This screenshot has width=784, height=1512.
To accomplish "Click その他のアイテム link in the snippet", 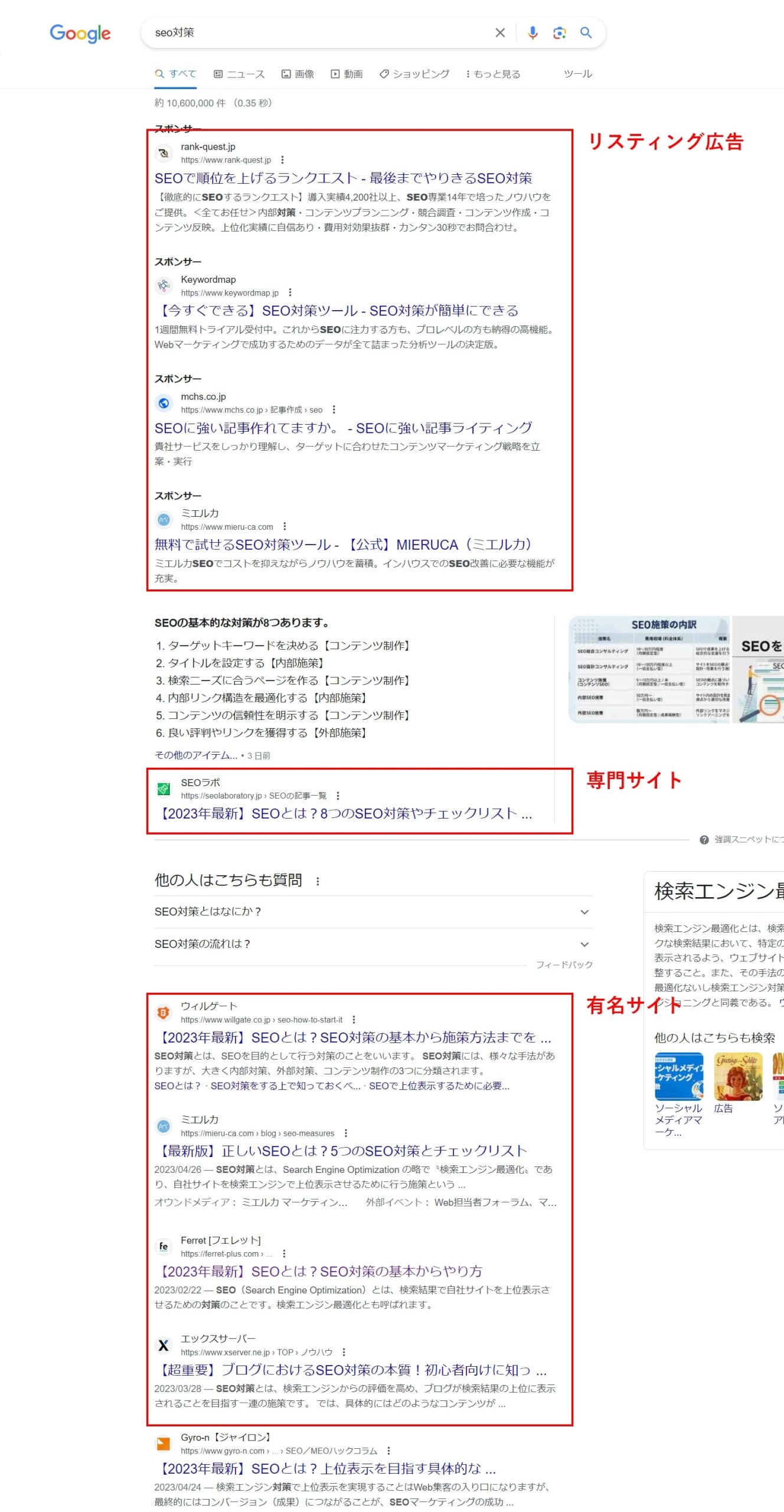I will (x=196, y=755).
